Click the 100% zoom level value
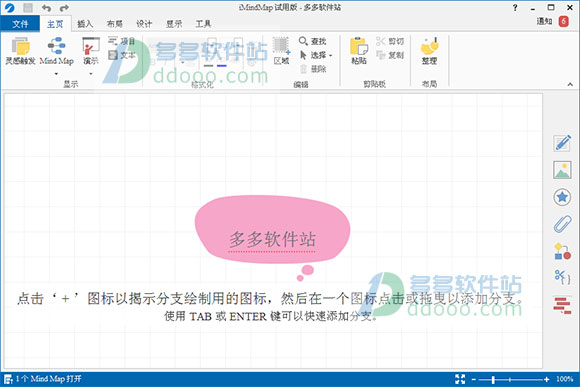The width and height of the screenshot is (580, 387). [564, 379]
